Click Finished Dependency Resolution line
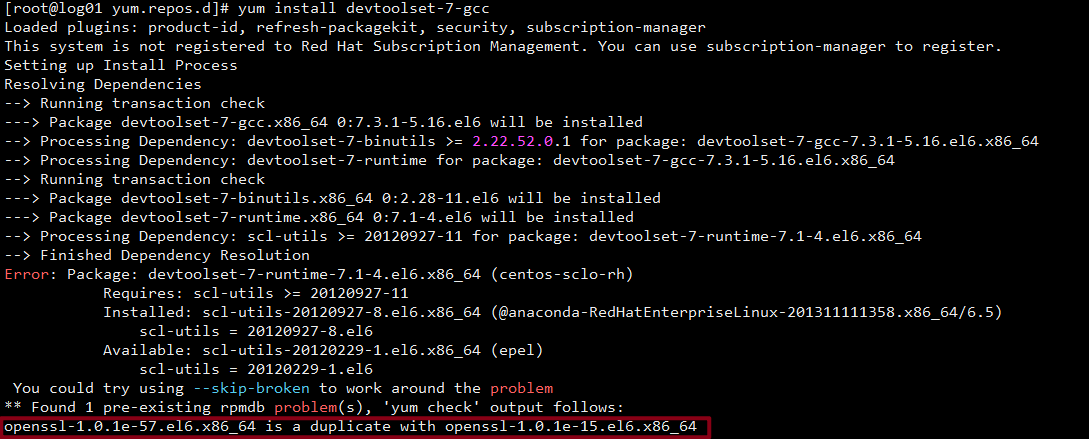 click(157, 255)
